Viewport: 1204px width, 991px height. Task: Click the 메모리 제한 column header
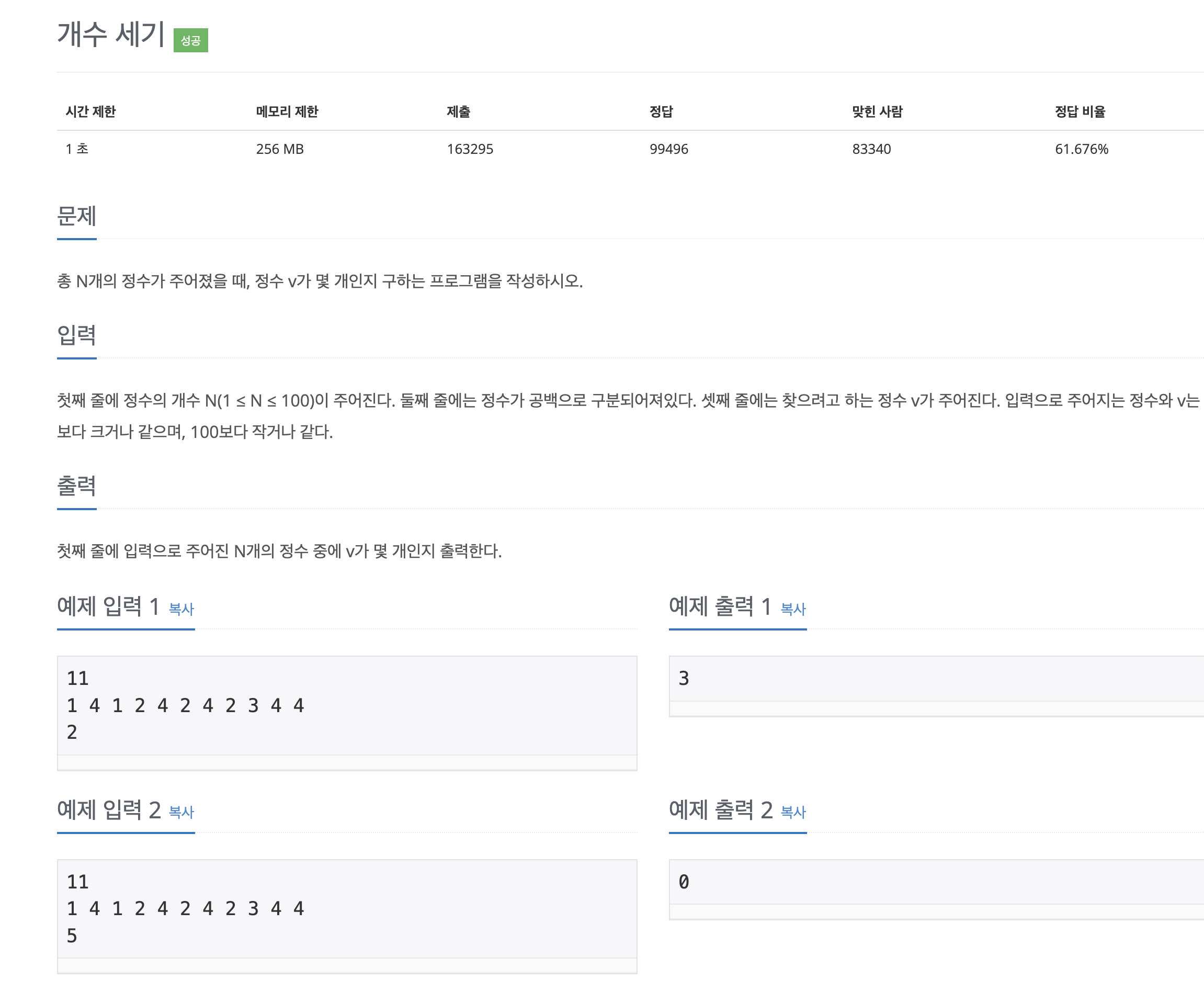tap(287, 112)
